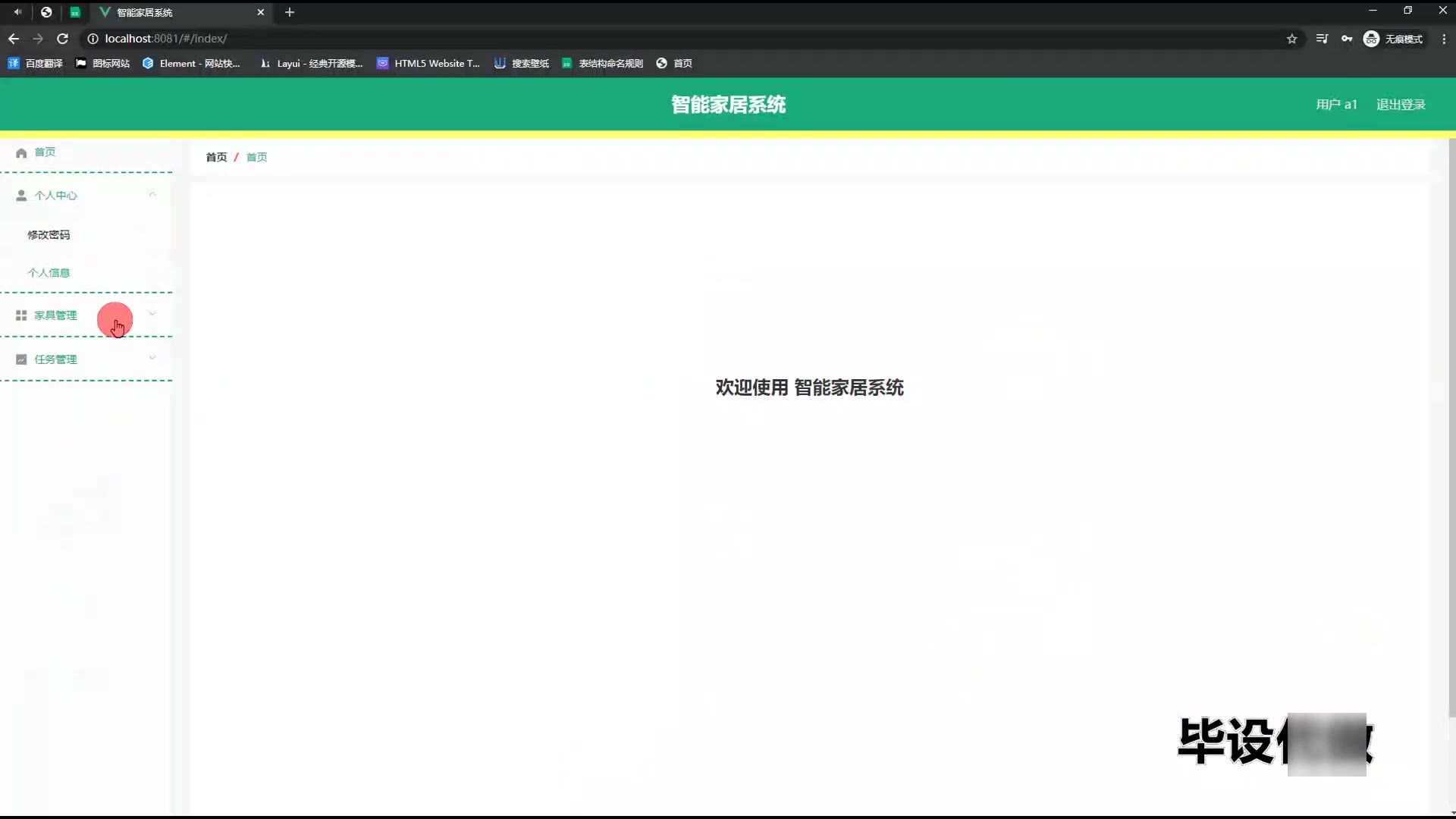1456x819 pixels.
Task: Go back using the browser back arrow
Action: pyautogui.click(x=14, y=39)
